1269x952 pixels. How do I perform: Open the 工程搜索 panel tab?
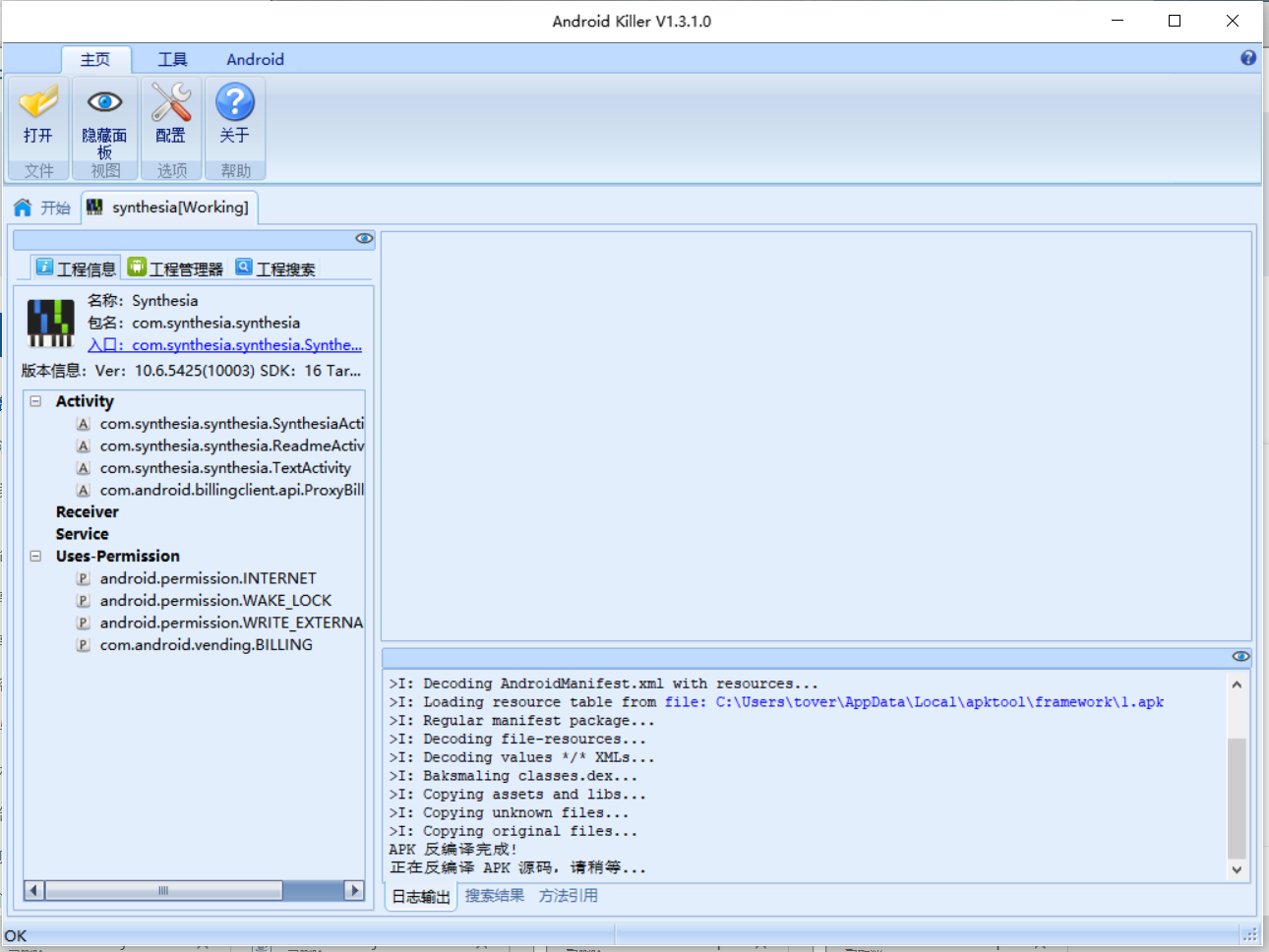pyautogui.click(x=275, y=268)
